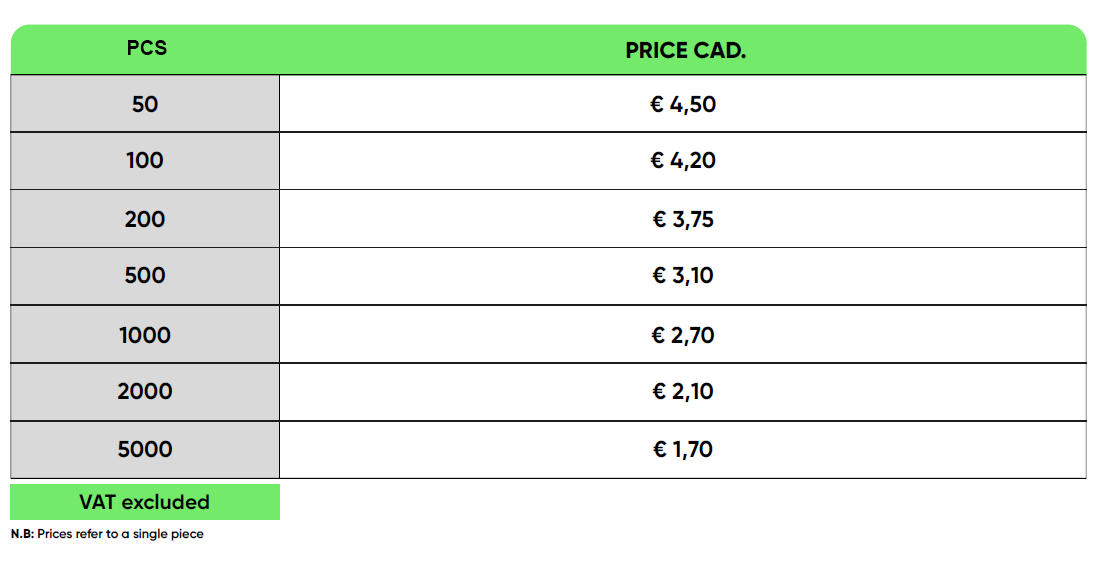Screen dimensions: 1101x562
Task: Select the 500 pieces quantity cell
Action: 145,276
